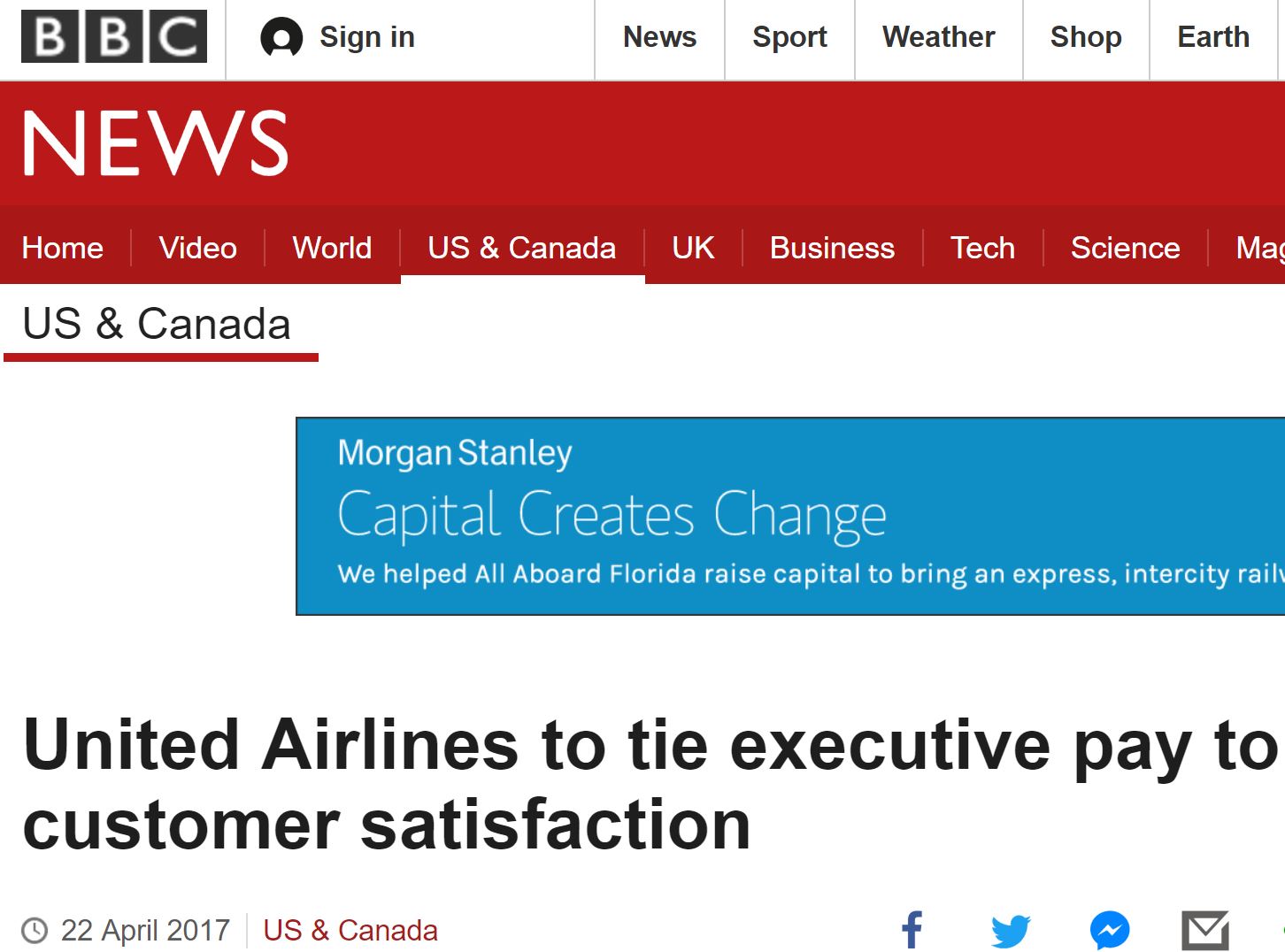Open the Morgan Stanley advertisement banner
The height and width of the screenshot is (952, 1285).
(x=789, y=516)
